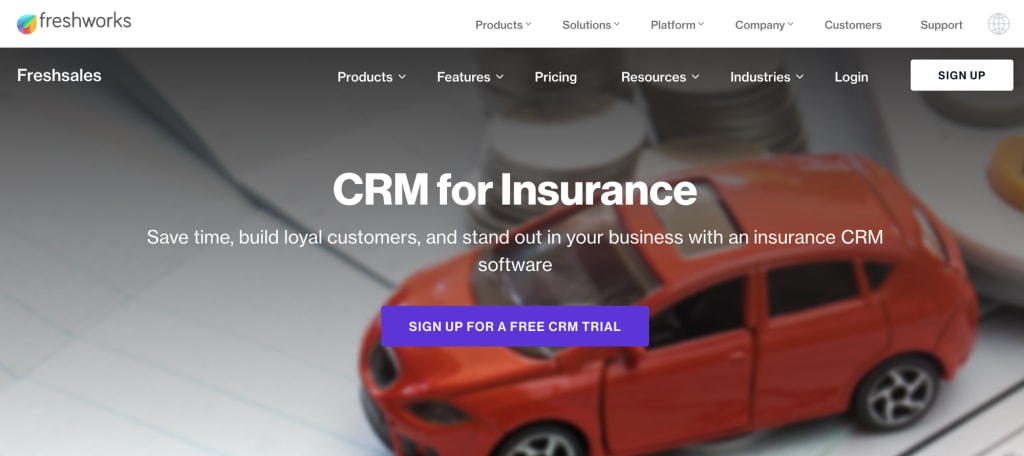The image size is (1024, 456).
Task: Go to the Customers page
Action: pos(852,25)
